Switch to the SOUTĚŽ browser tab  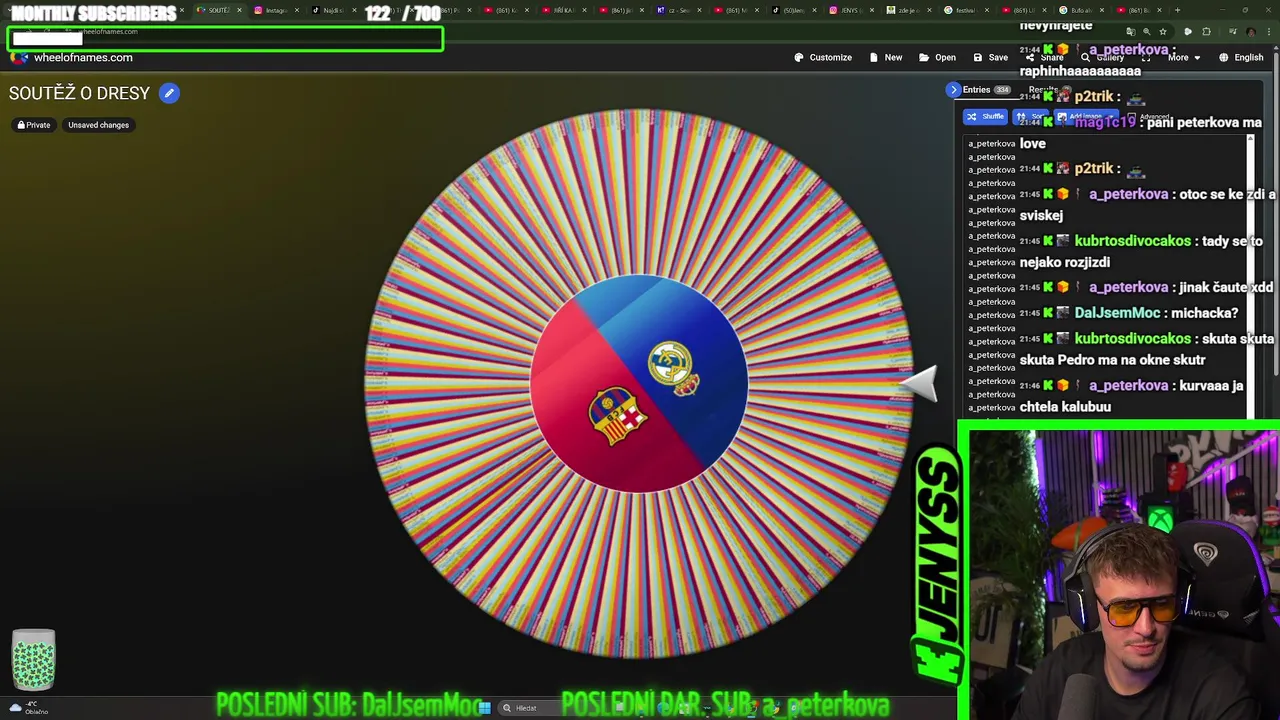click(219, 10)
